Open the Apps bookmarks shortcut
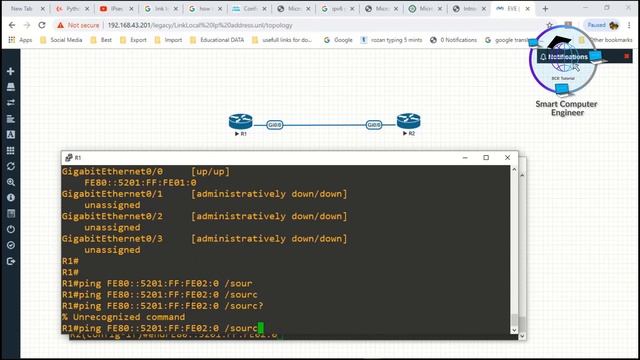 (20, 40)
